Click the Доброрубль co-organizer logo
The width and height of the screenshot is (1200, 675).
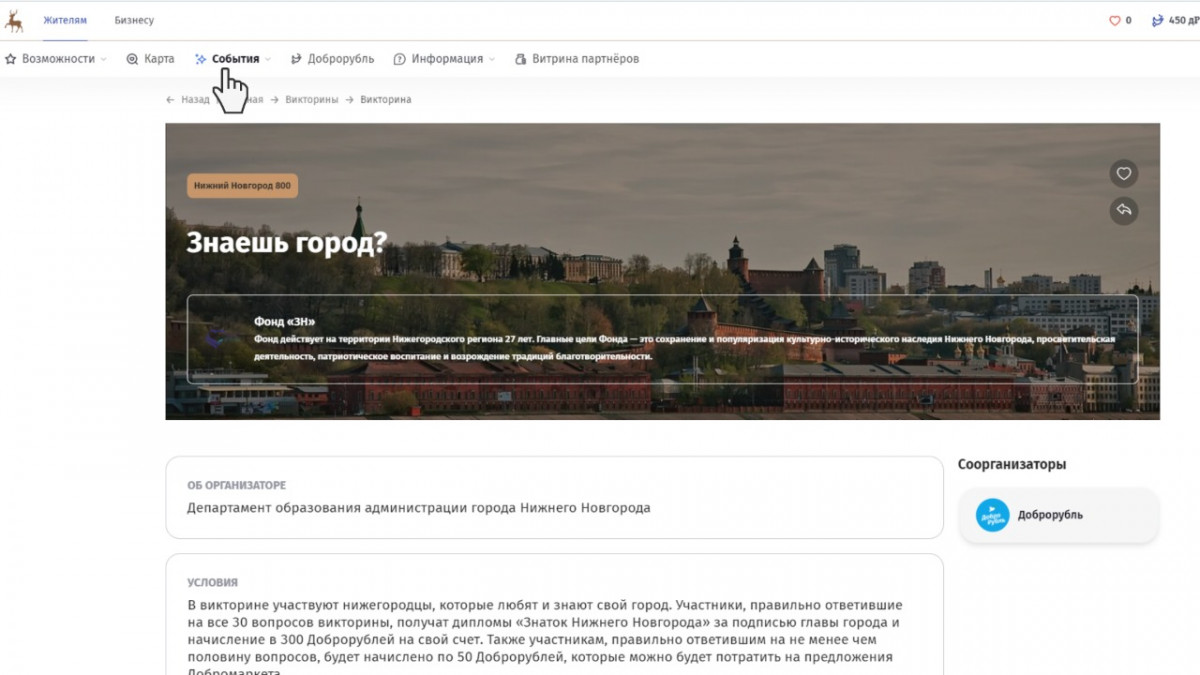pyautogui.click(x=993, y=515)
